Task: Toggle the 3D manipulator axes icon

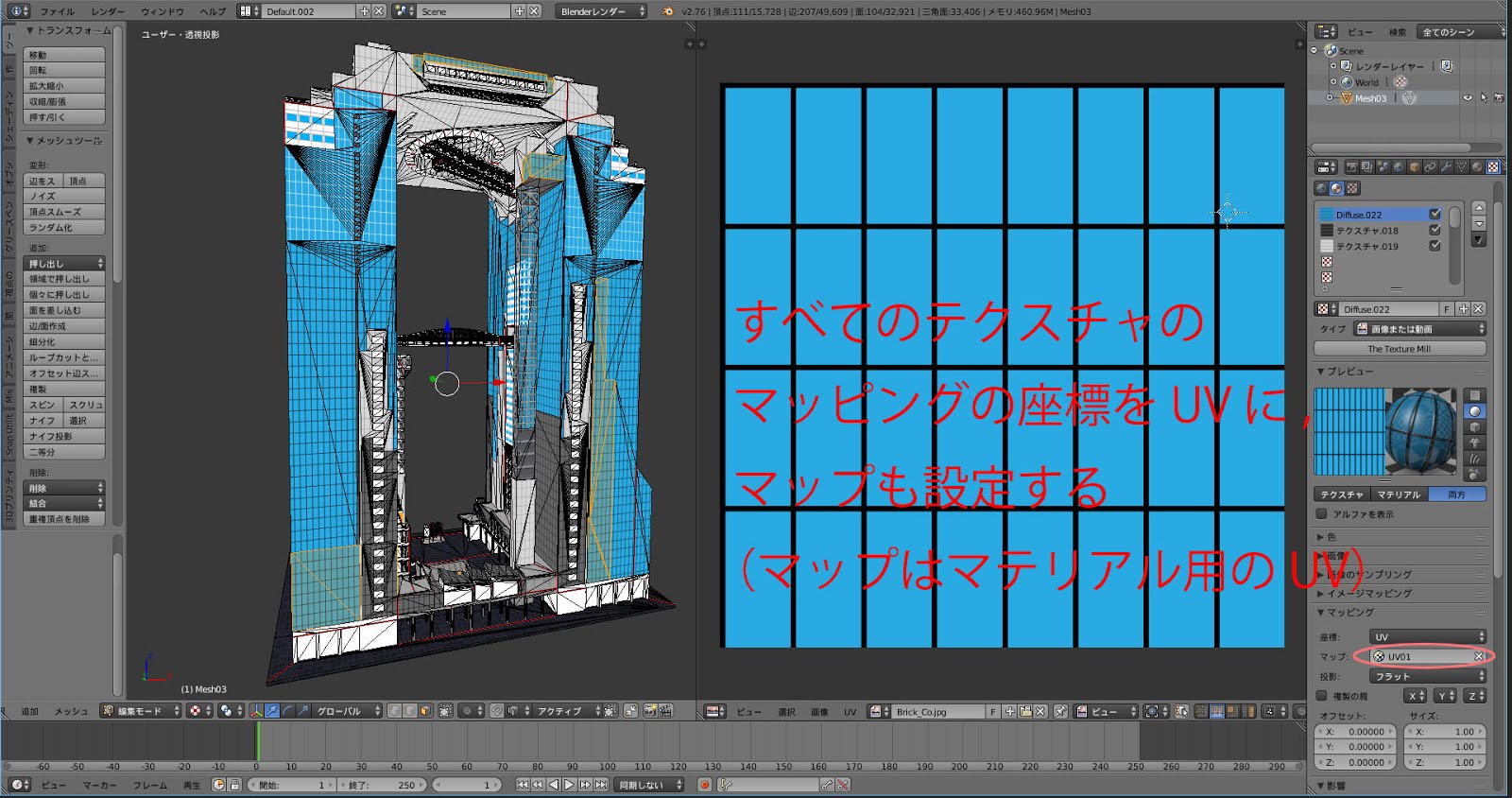Action: pyautogui.click(x=256, y=711)
